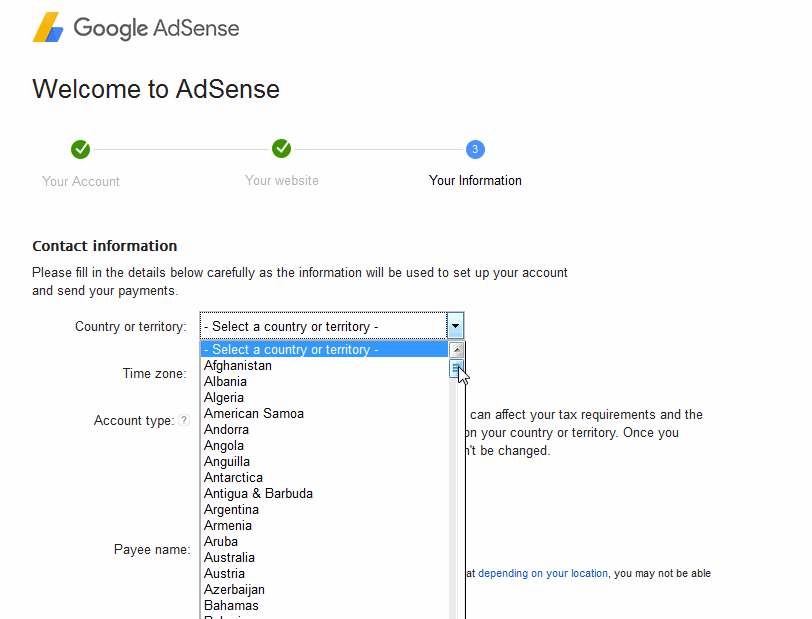This screenshot has height=619, width=812.
Task: Select Austria from the country list
Action: (324, 574)
